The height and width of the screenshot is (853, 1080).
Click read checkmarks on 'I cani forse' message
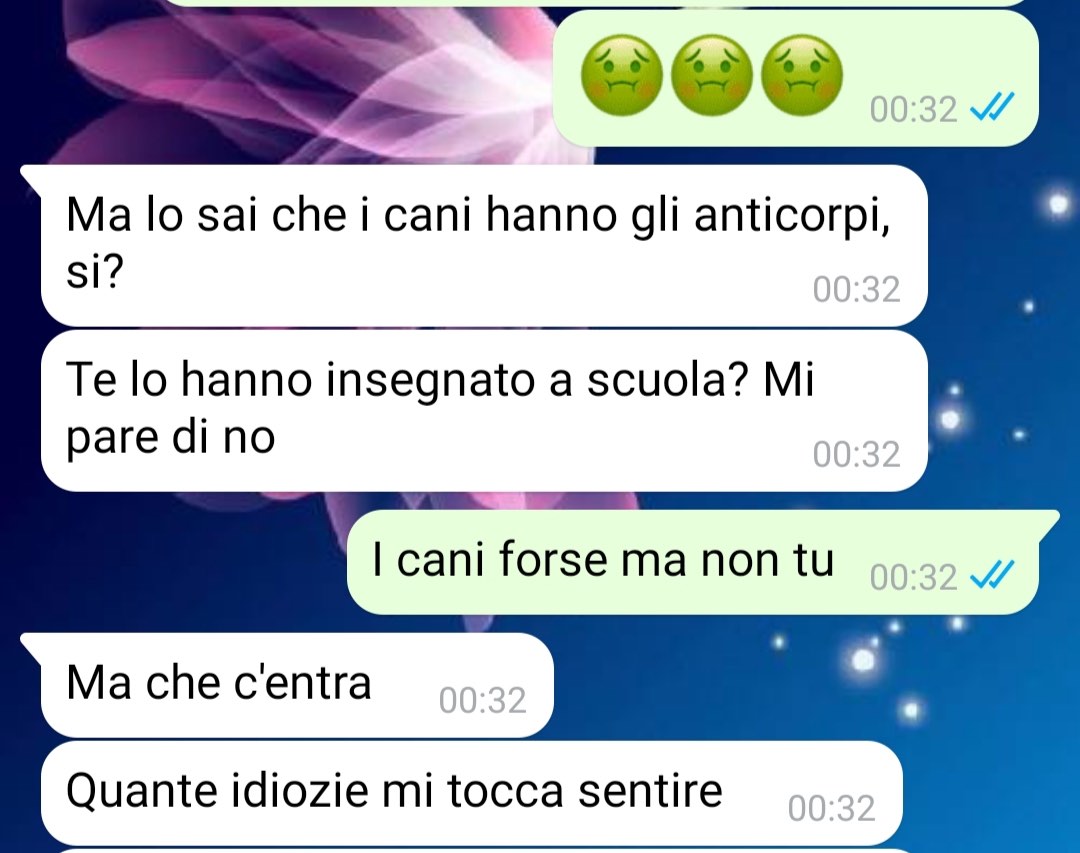[x=992, y=575]
